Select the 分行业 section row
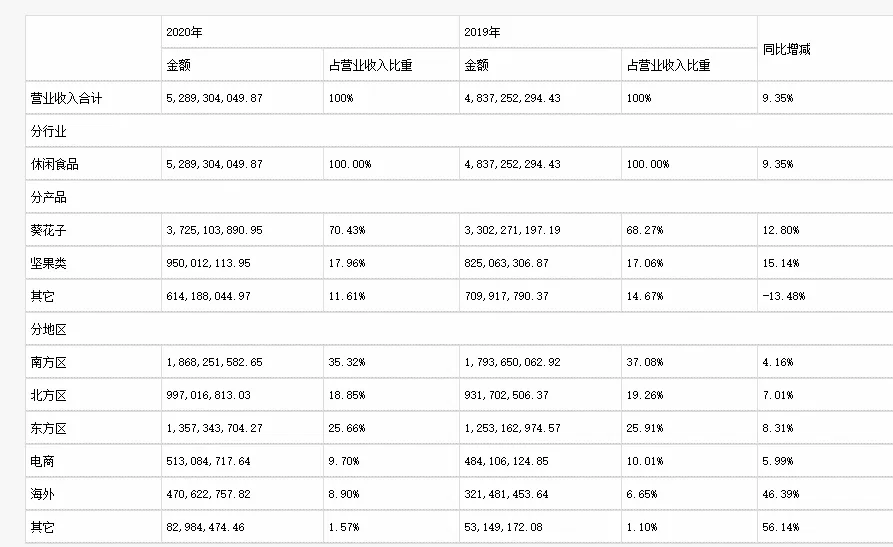 tap(49, 131)
